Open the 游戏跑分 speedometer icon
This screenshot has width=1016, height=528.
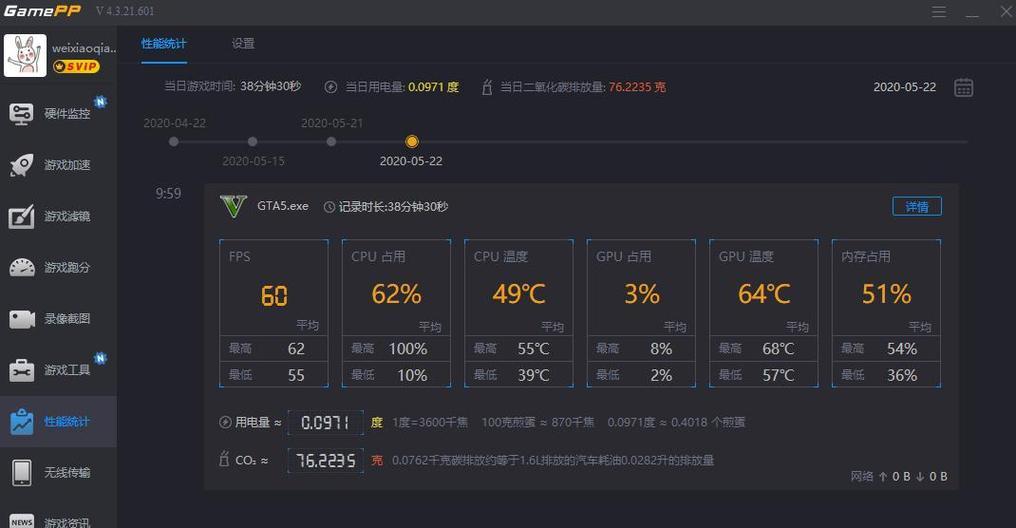click(x=21, y=268)
